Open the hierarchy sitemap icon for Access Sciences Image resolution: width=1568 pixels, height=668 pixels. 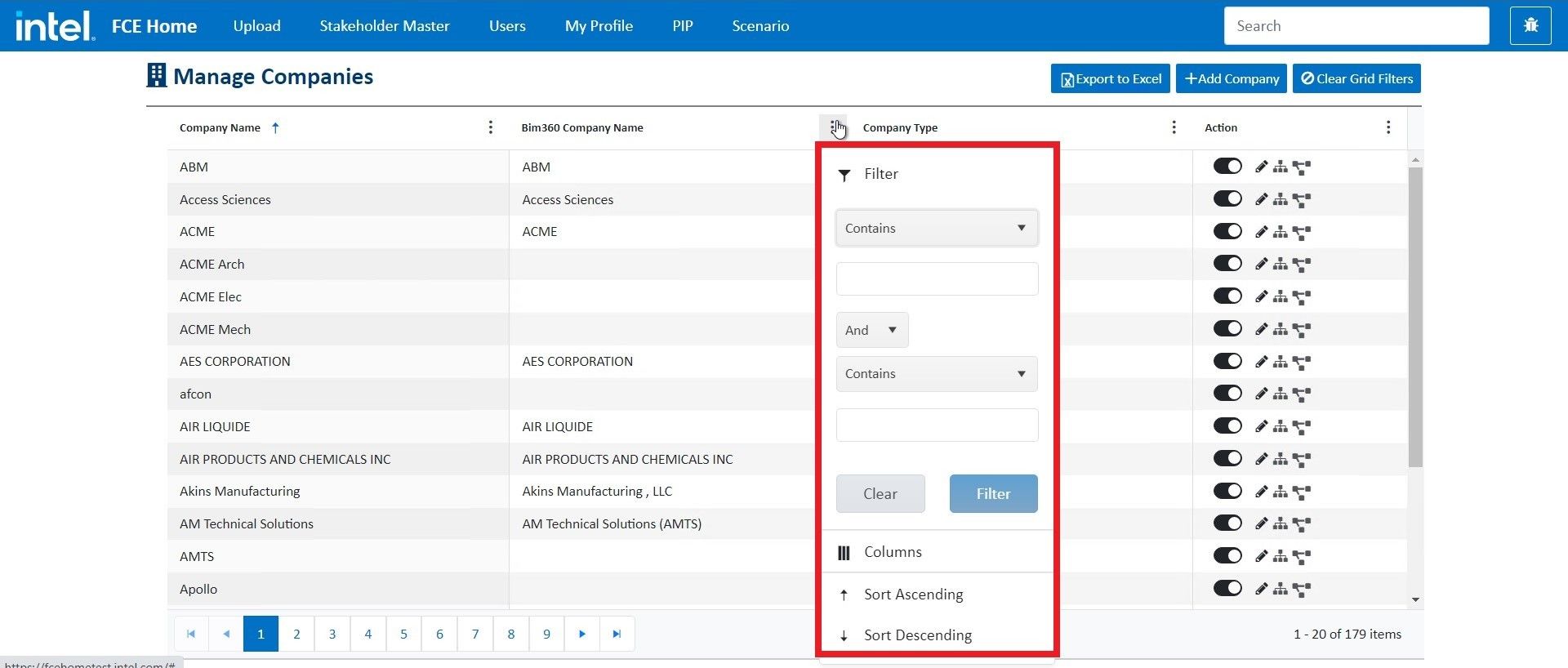coord(1280,199)
